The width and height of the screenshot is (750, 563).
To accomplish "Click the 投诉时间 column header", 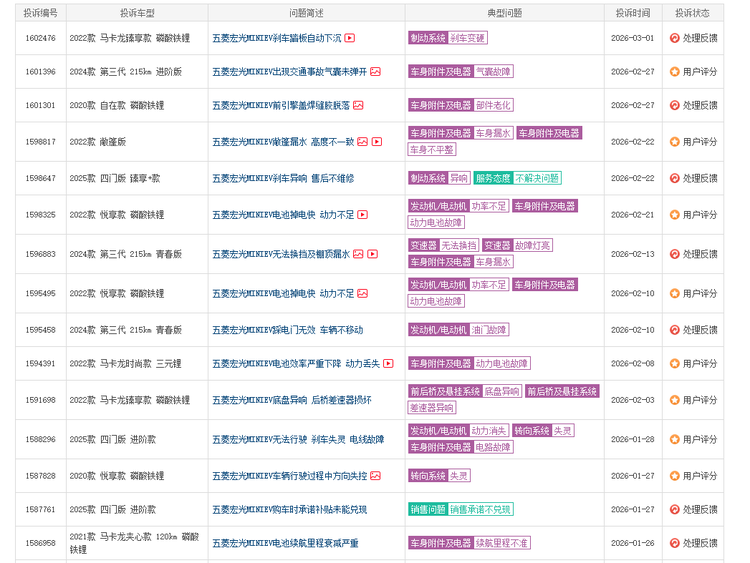I will coord(632,13).
